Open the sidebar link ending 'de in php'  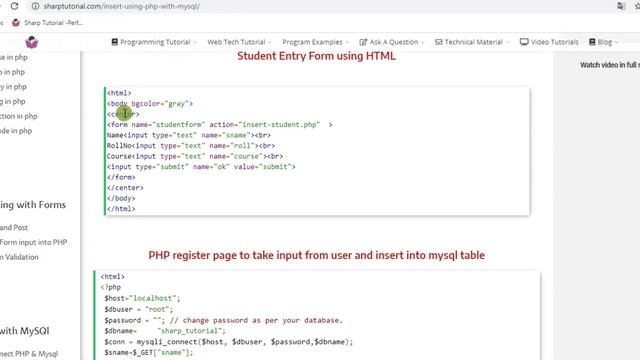(16, 131)
